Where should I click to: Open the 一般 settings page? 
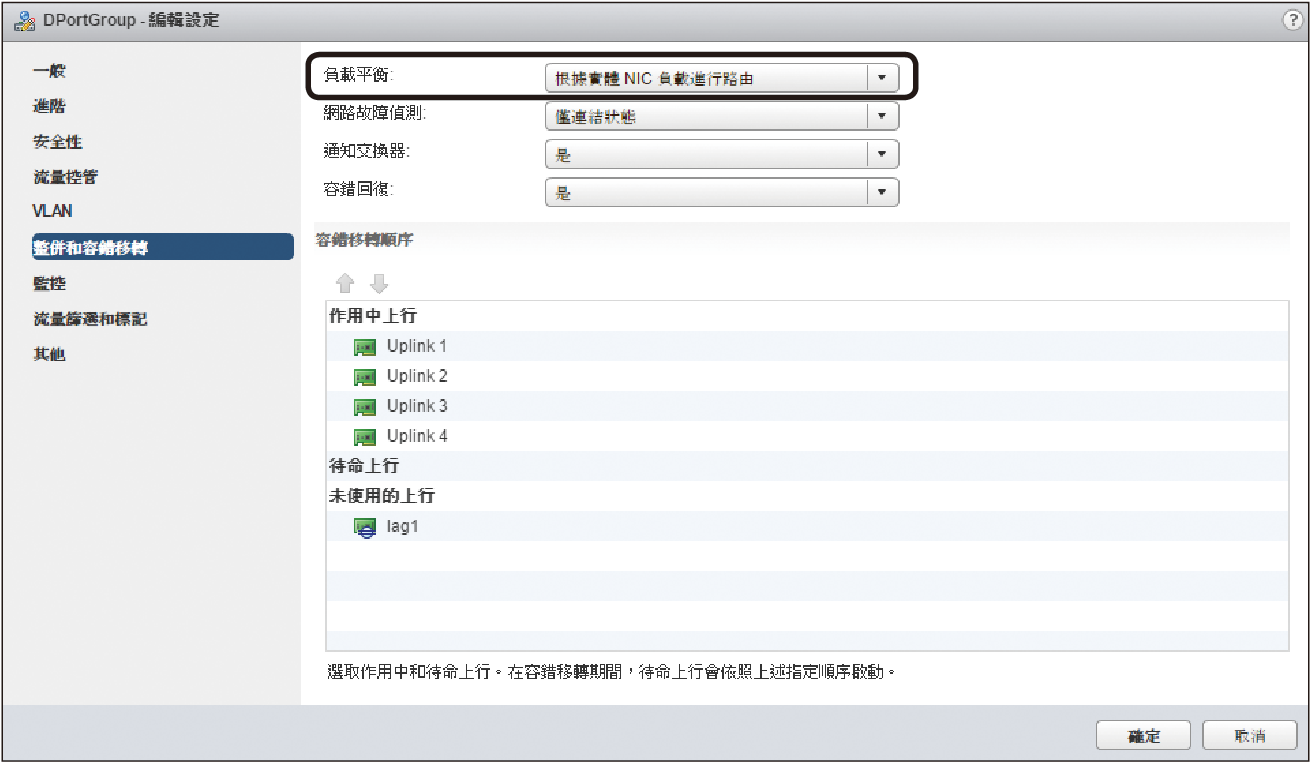point(49,71)
